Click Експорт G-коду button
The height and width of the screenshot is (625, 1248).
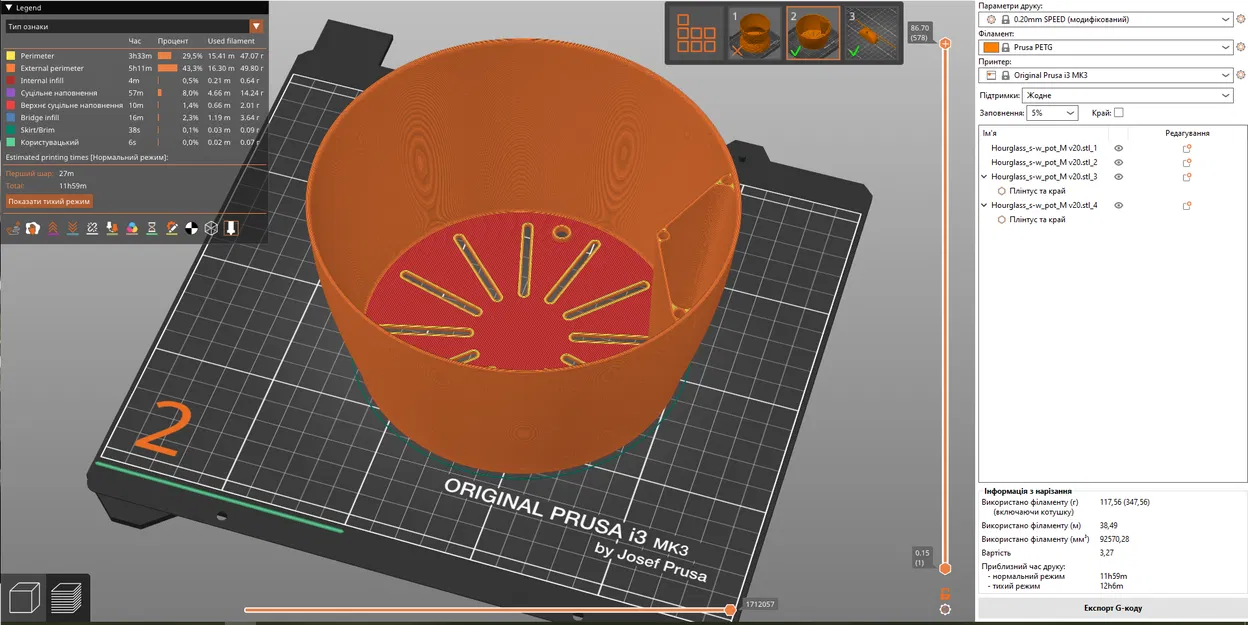coord(1112,608)
